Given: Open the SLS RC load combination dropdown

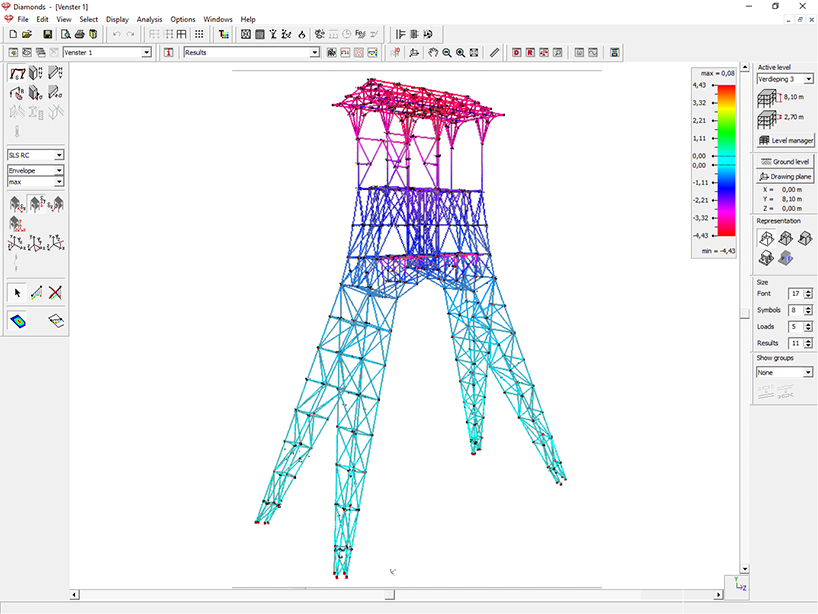Looking at the screenshot, I should pos(59,155).
